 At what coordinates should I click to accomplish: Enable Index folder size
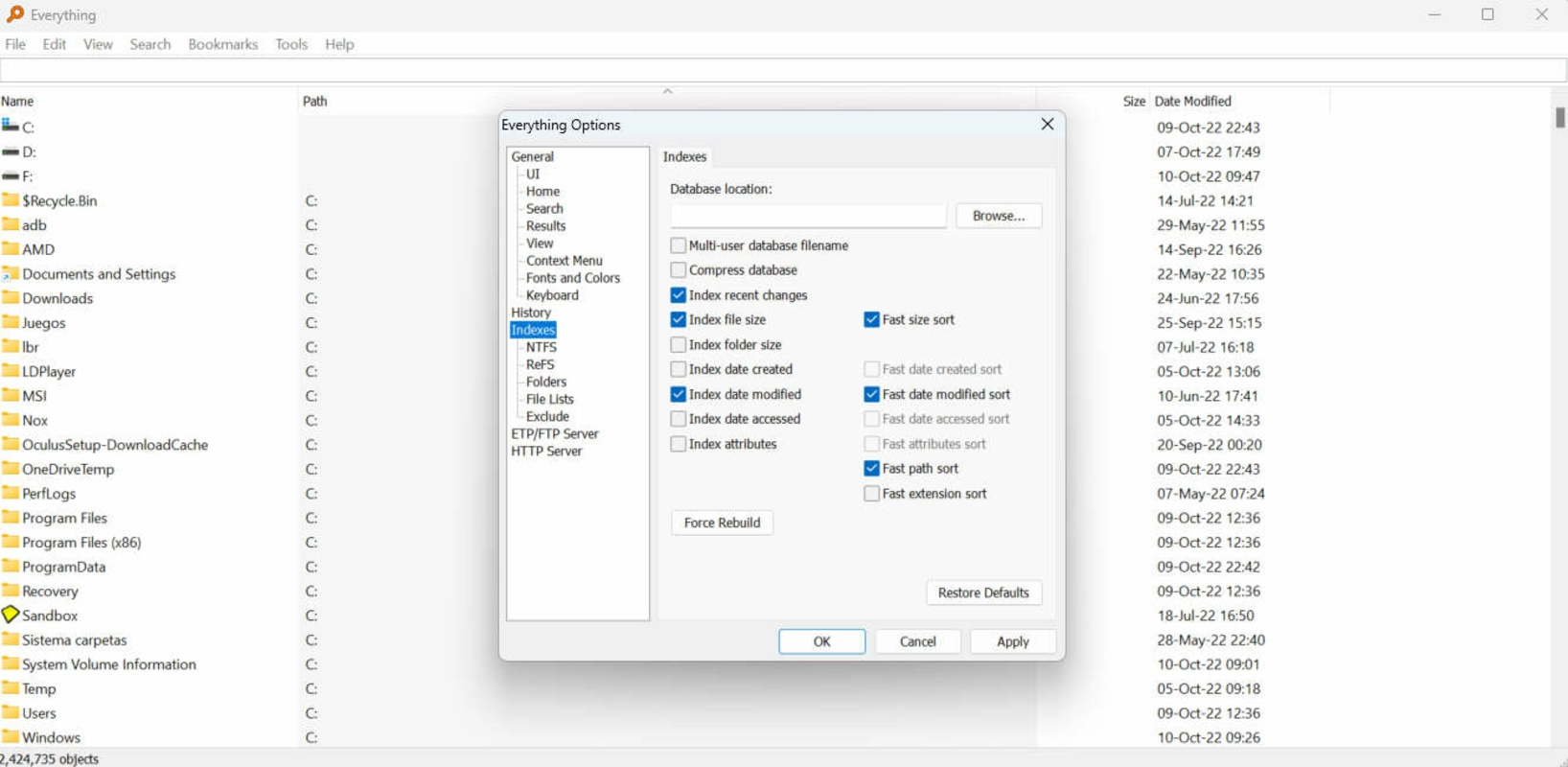pyautogui.click(x=679, y=344)
